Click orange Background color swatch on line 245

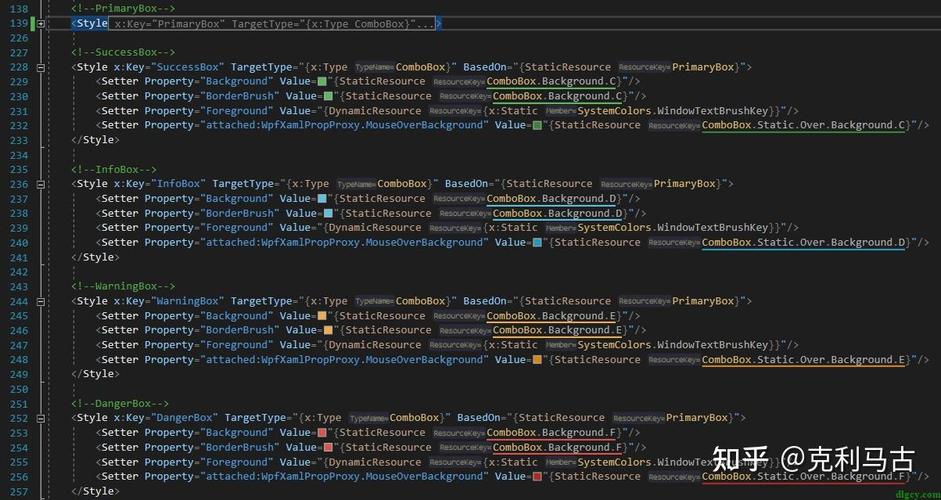tap(322, 316)
